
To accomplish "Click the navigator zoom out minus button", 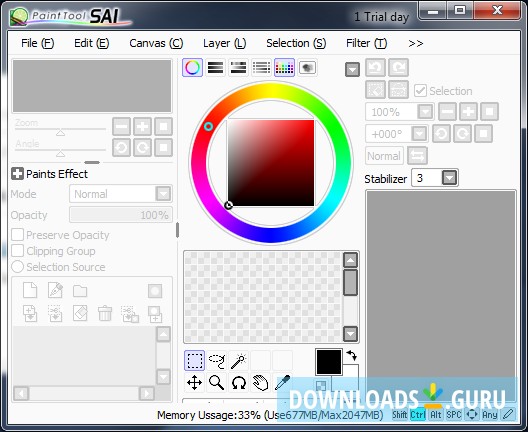I will point(122,126).
